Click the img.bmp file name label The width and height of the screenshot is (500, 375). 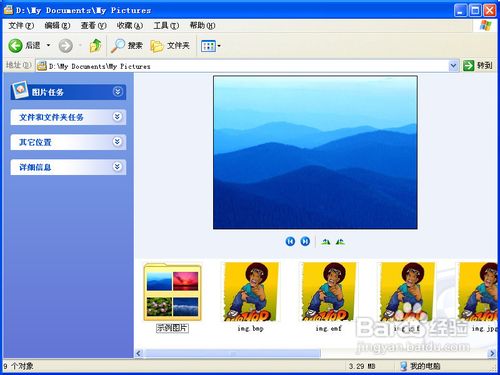(251, 329)
